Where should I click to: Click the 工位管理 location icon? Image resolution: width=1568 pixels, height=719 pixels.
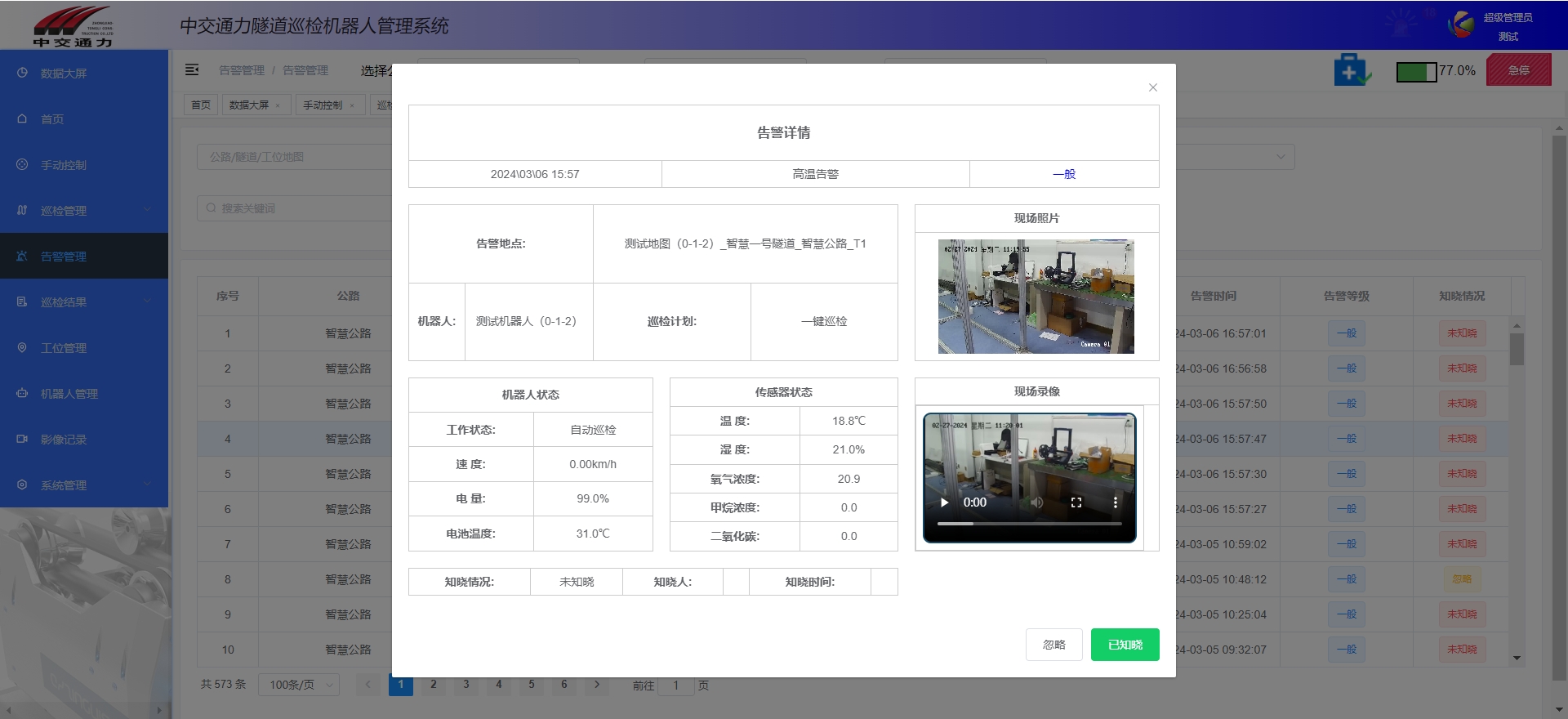[22, 347]
